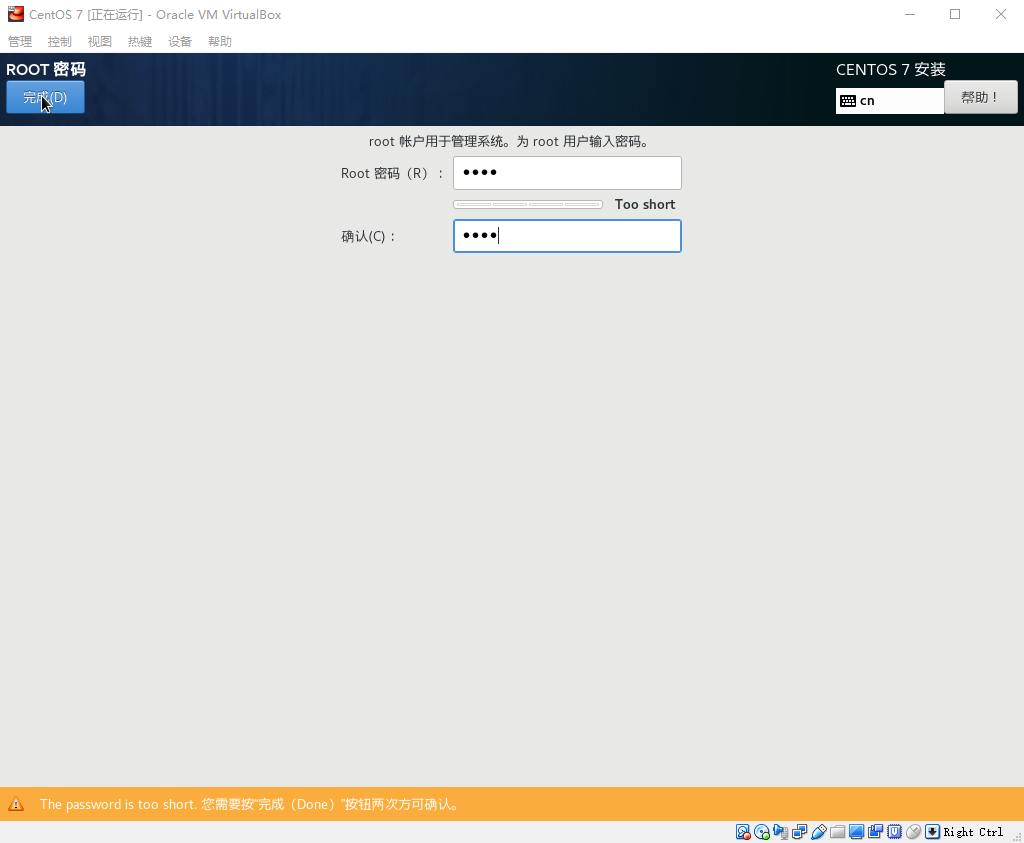Click the 确认(C) label

point(368,236)
